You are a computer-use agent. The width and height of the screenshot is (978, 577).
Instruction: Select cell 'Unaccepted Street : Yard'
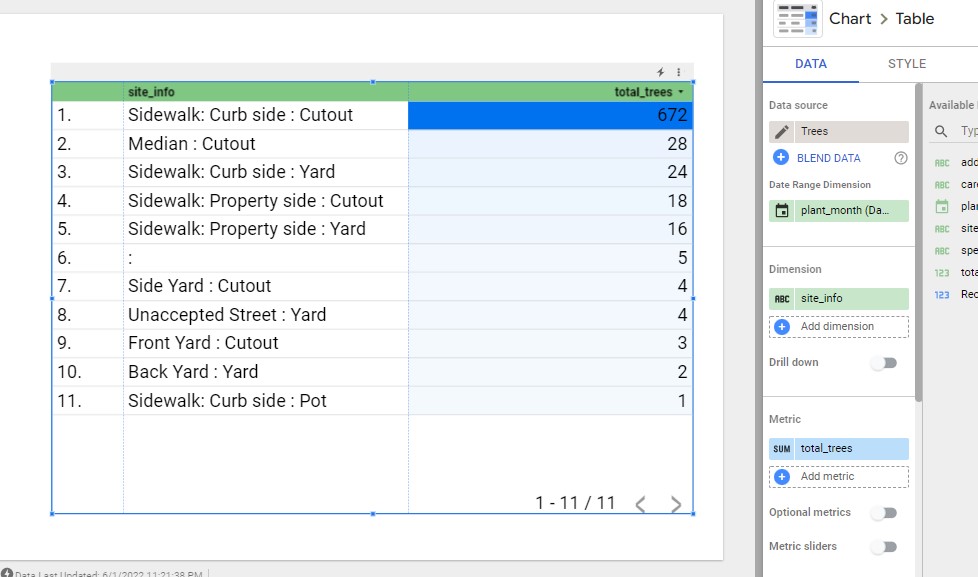266,315
